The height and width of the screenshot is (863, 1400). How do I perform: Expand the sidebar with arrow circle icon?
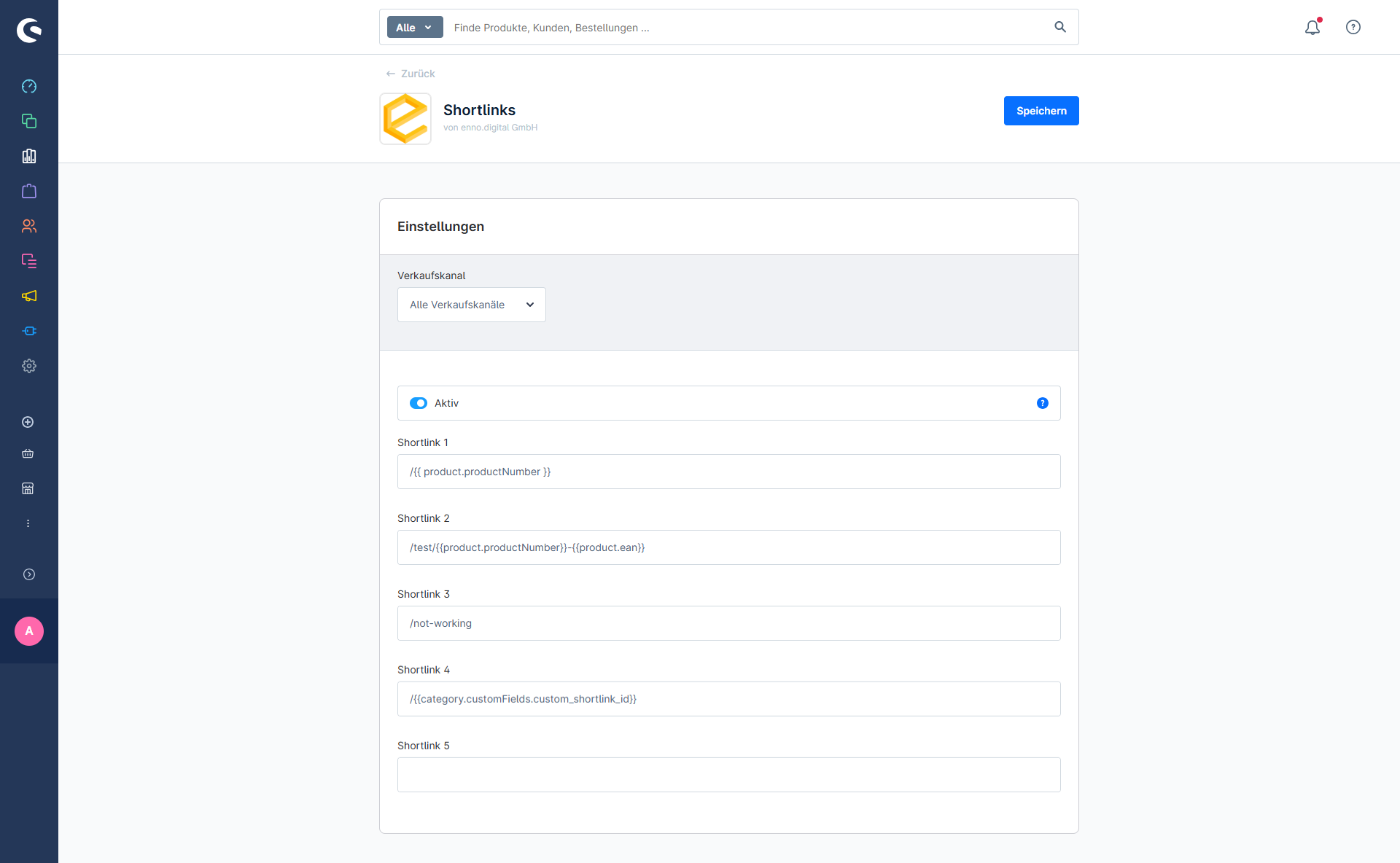pyautogui.click(x=29, y=574)
